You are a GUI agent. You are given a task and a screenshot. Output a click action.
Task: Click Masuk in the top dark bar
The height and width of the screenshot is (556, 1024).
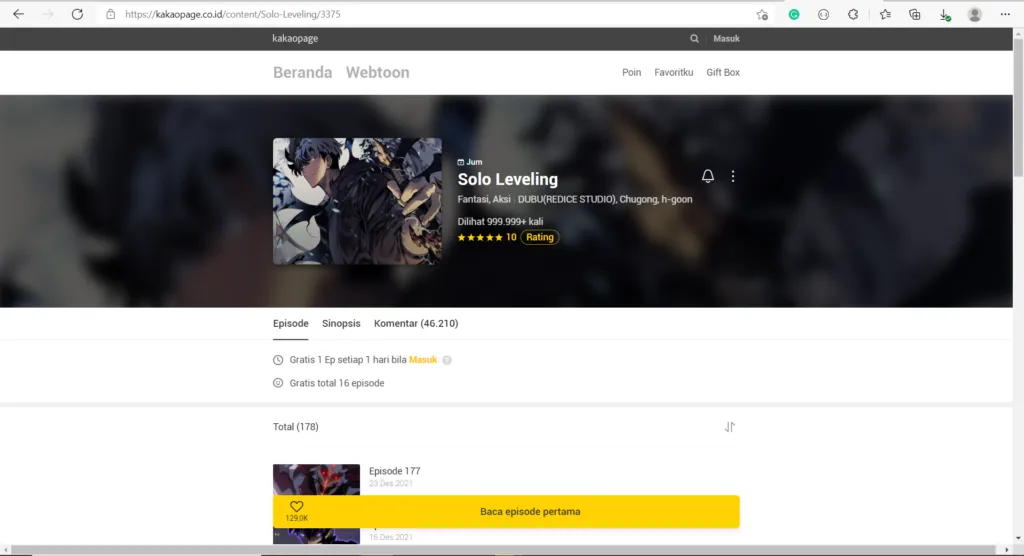click(726, 39)
